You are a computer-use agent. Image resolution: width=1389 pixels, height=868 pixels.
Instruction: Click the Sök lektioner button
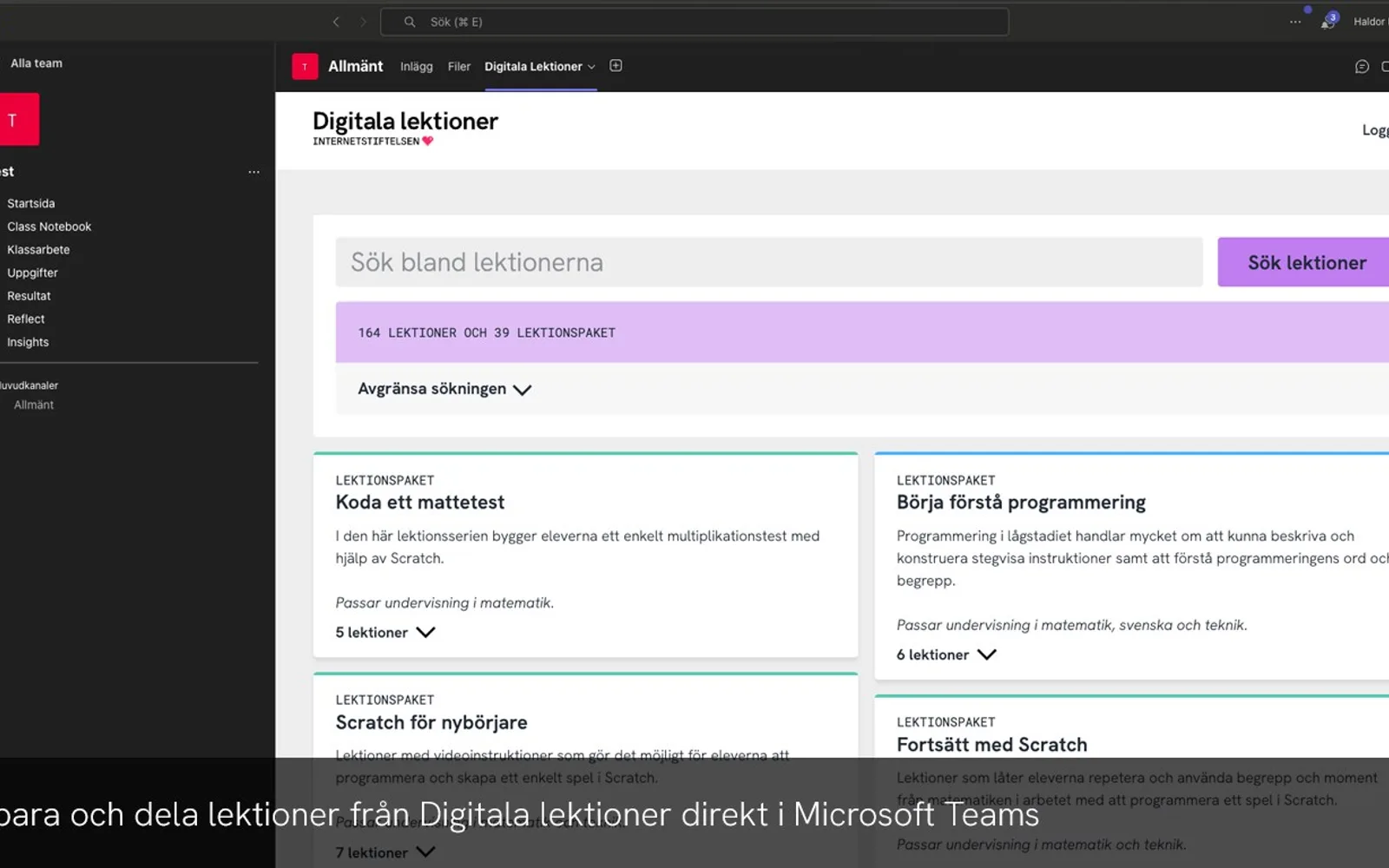1303,262
